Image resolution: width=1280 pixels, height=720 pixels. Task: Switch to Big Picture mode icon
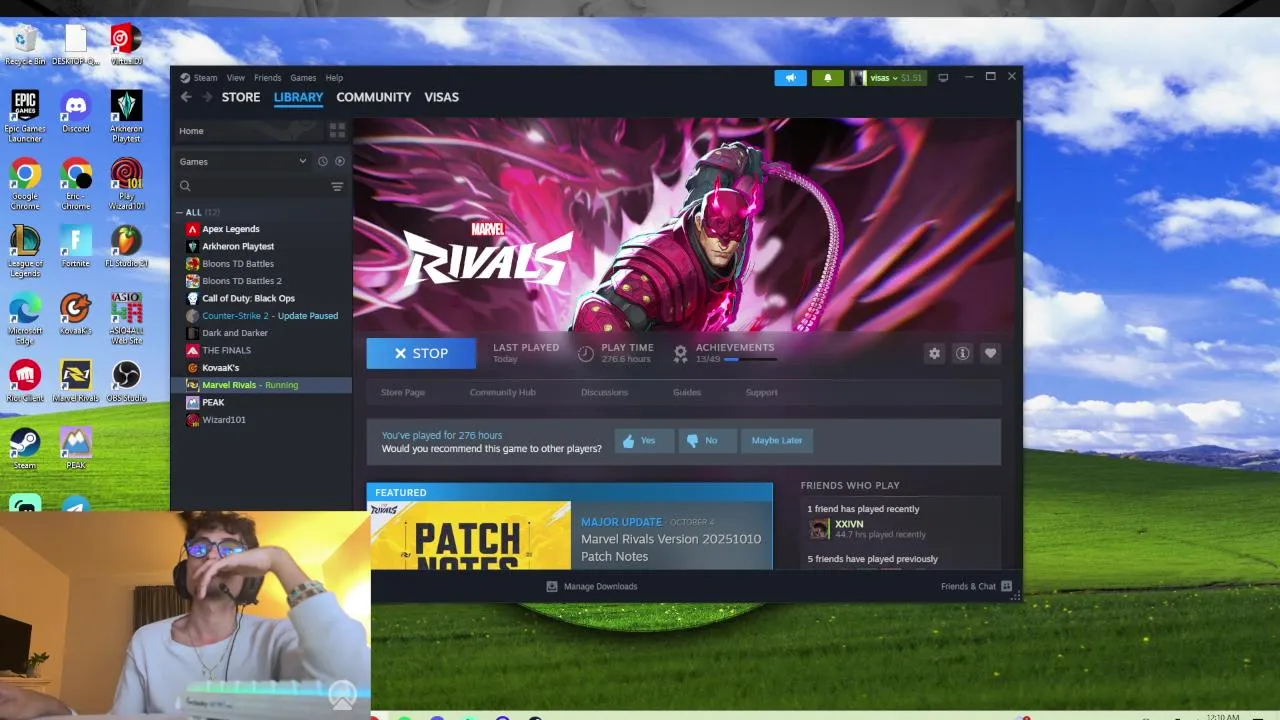click(x=942, y=77)
